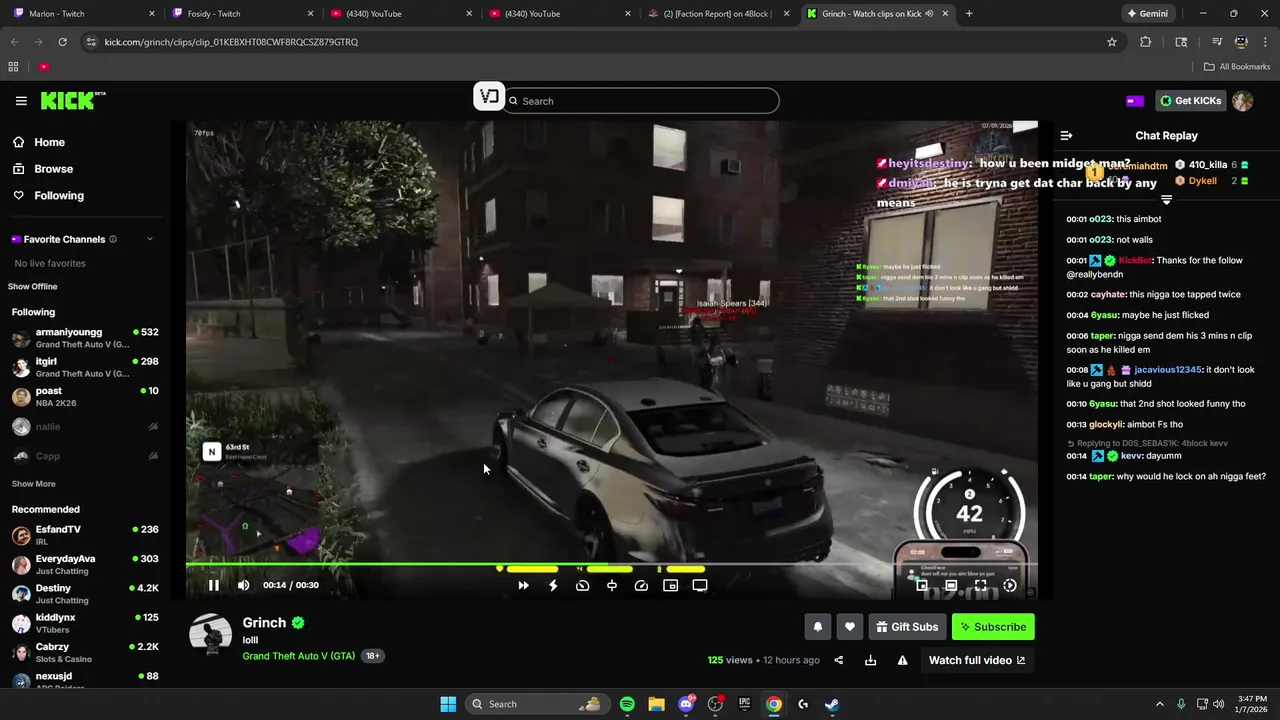The width and height of the screenshot is (1280, 720).
Task: Click Show Offline link
Action: point(33,287)
